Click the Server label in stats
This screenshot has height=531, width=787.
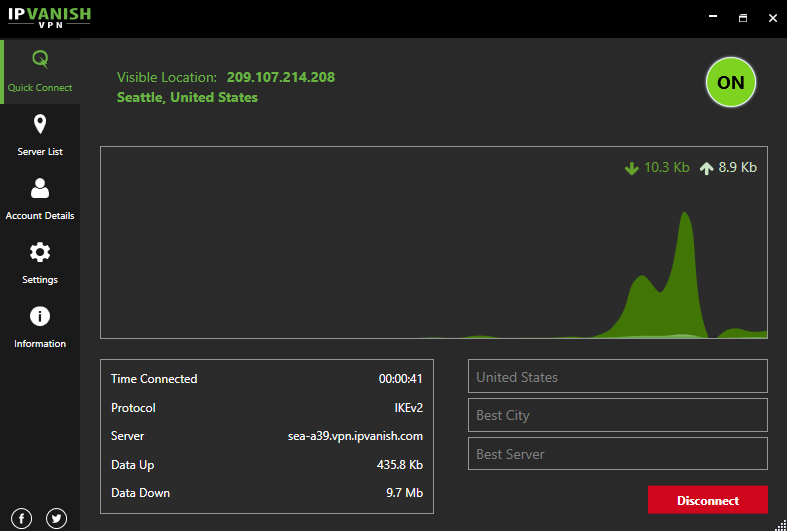point(127,436)
